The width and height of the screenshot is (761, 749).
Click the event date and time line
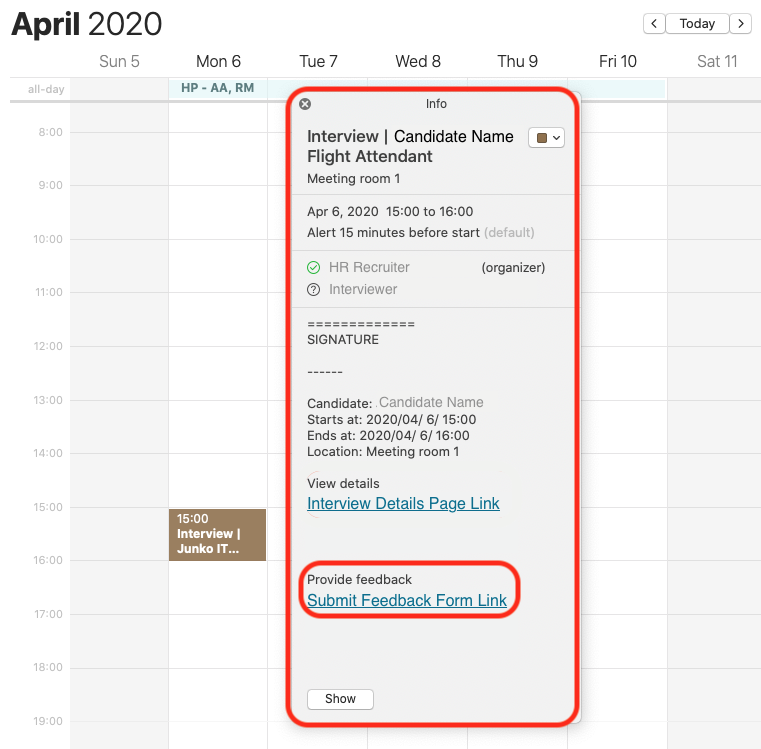390,212
